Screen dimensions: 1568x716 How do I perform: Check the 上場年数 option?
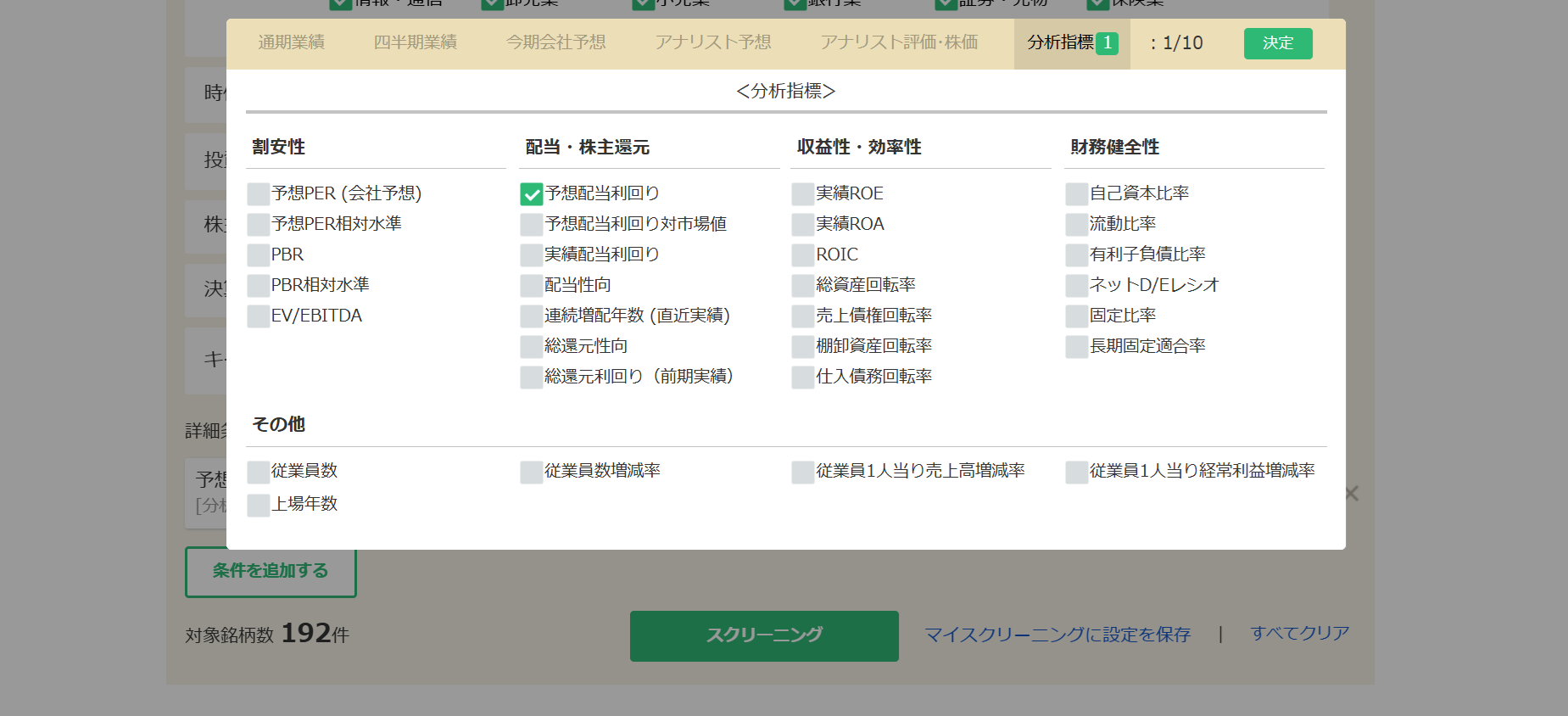click(259, 505)
